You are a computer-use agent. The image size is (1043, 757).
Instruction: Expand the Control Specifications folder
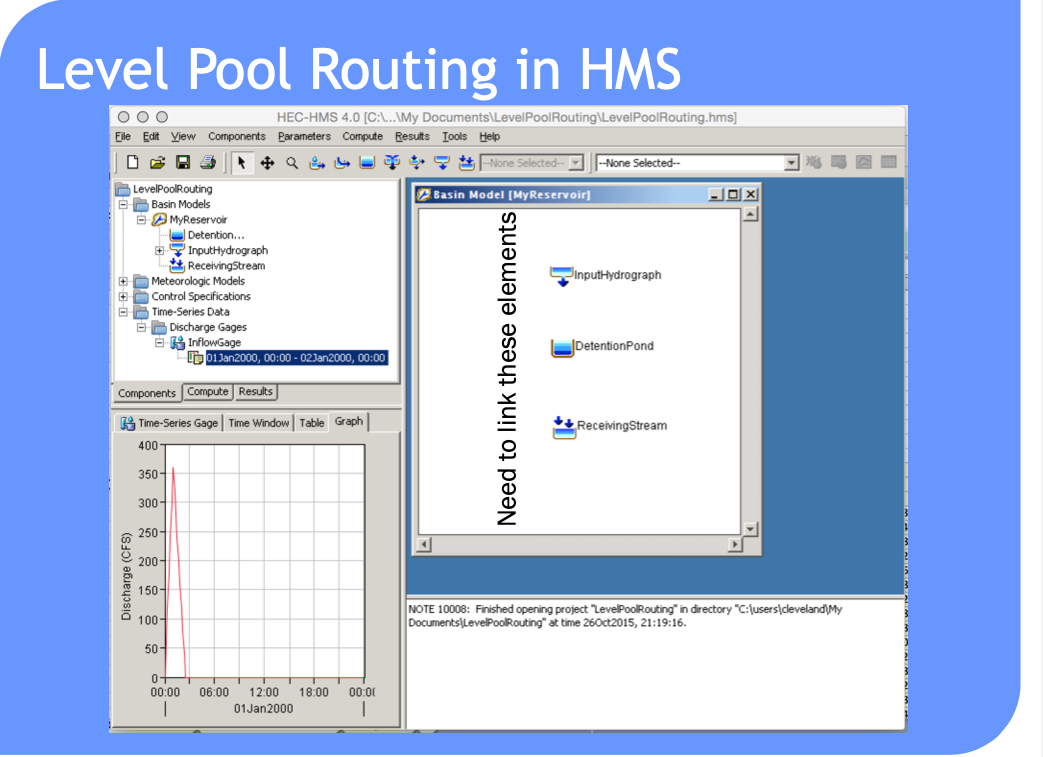click(x=124, y=297)
